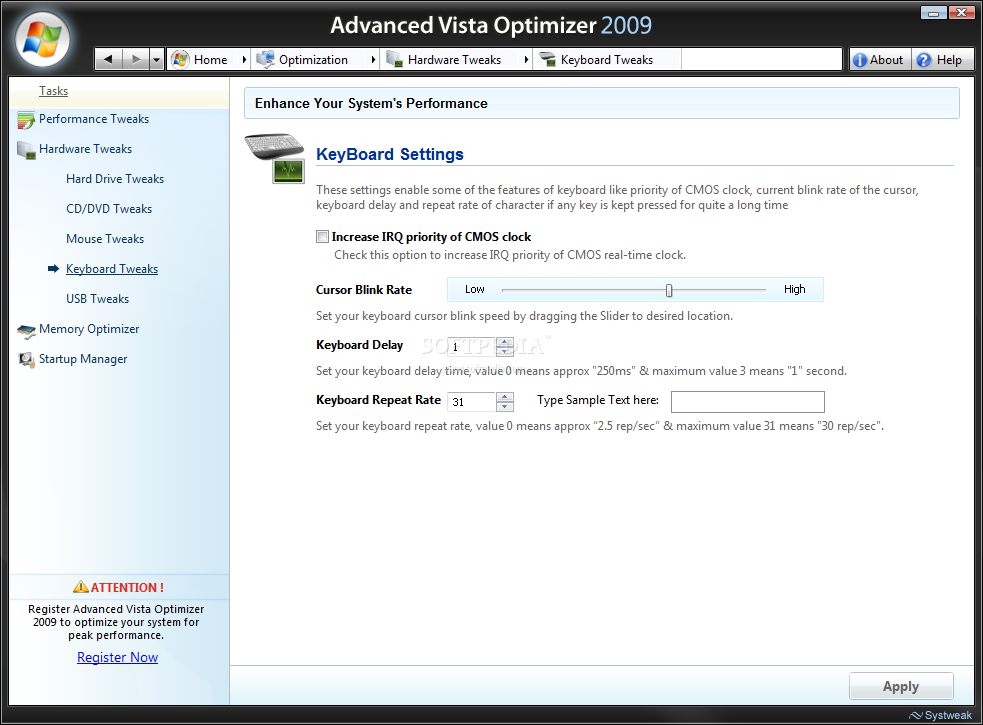
Task: Select Hardware Tweaks in breadcrumb bar
Action: tap(455, 60)
